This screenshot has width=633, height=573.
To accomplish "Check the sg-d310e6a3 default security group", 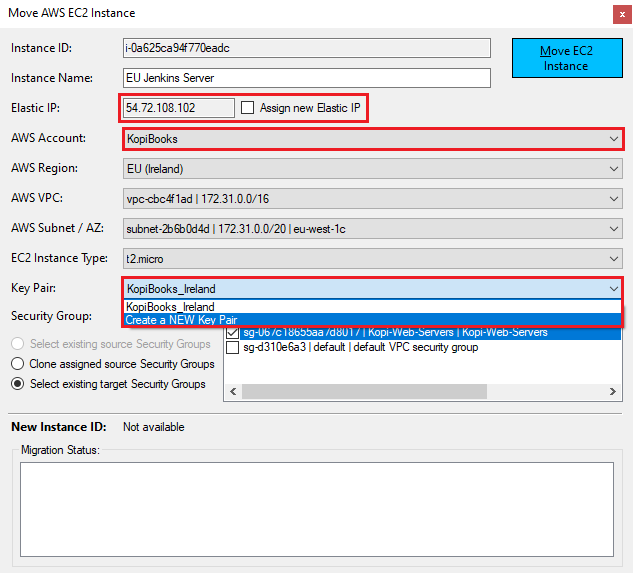I will pyautogui.click(x=233, y=347).
